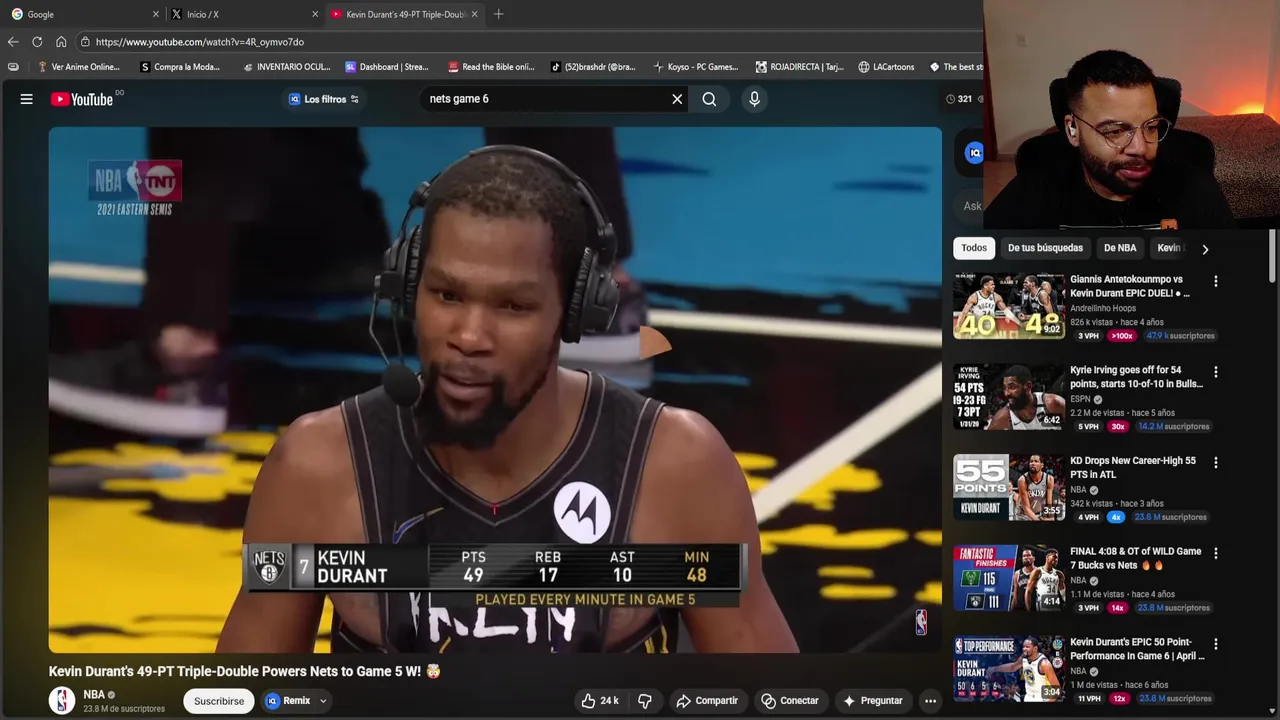Open the NBA channel avatar
The height and width of the screenshot is (720, 1280).
coord(62,701)
